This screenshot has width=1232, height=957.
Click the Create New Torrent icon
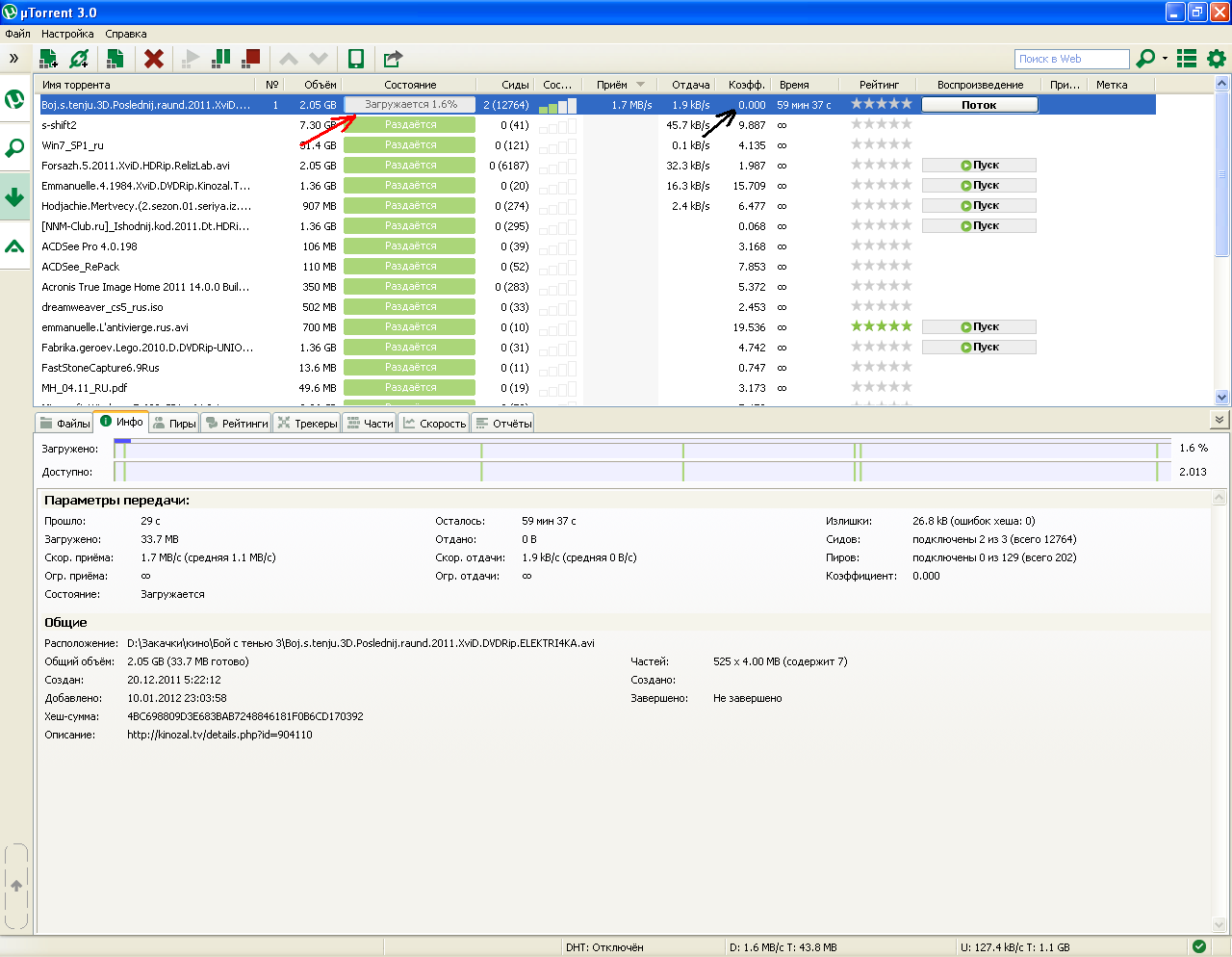point(115,59)
